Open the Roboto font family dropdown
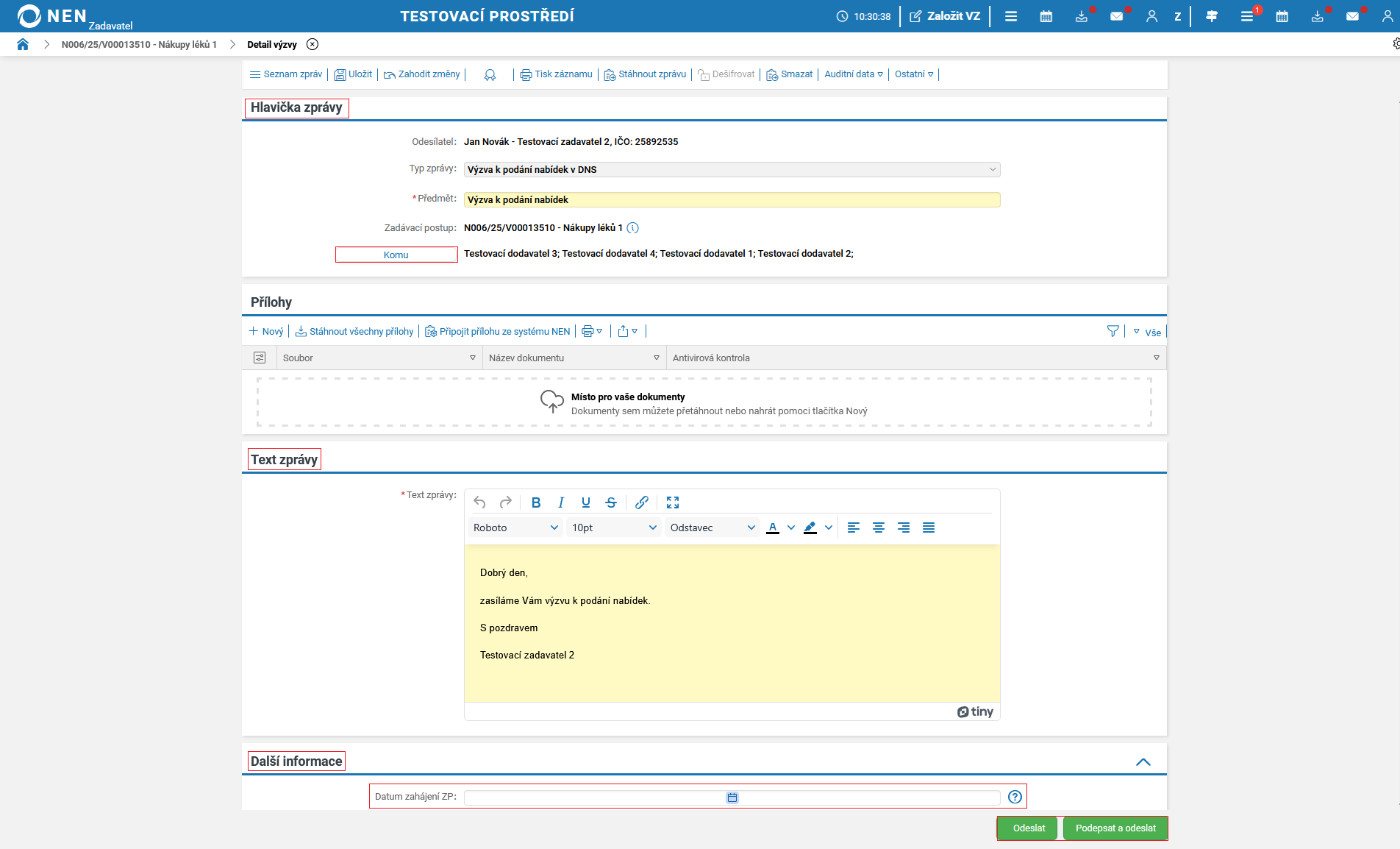 [x=515, y=527]
